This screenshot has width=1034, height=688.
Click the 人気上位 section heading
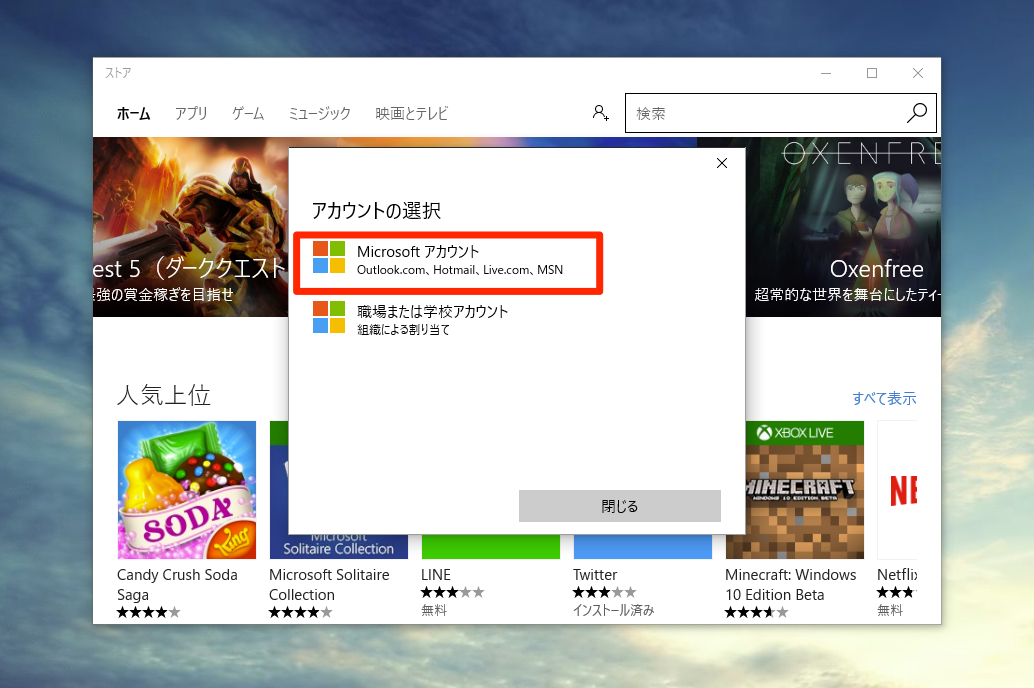click(164, 395)
